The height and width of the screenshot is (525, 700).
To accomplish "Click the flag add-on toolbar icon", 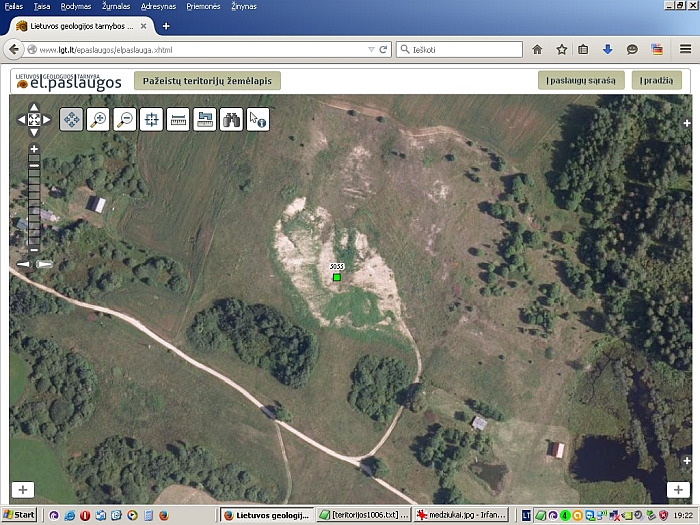I will [x=657, y=50].
